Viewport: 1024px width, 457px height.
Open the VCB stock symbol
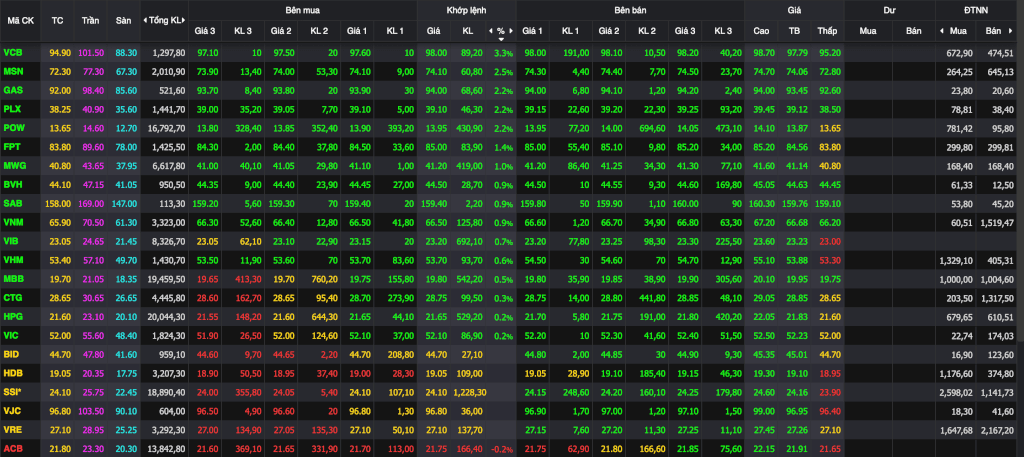point(13,52)
